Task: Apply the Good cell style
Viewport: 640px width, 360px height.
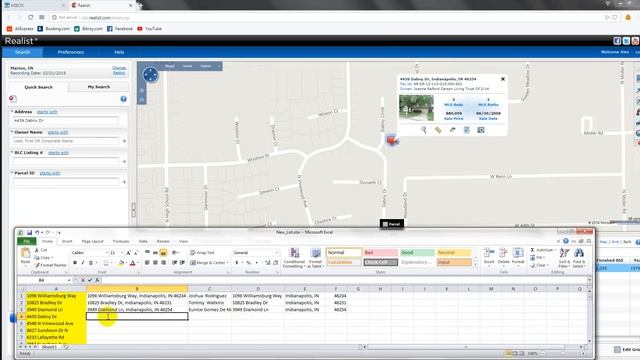Action: (x=417, y=253)
